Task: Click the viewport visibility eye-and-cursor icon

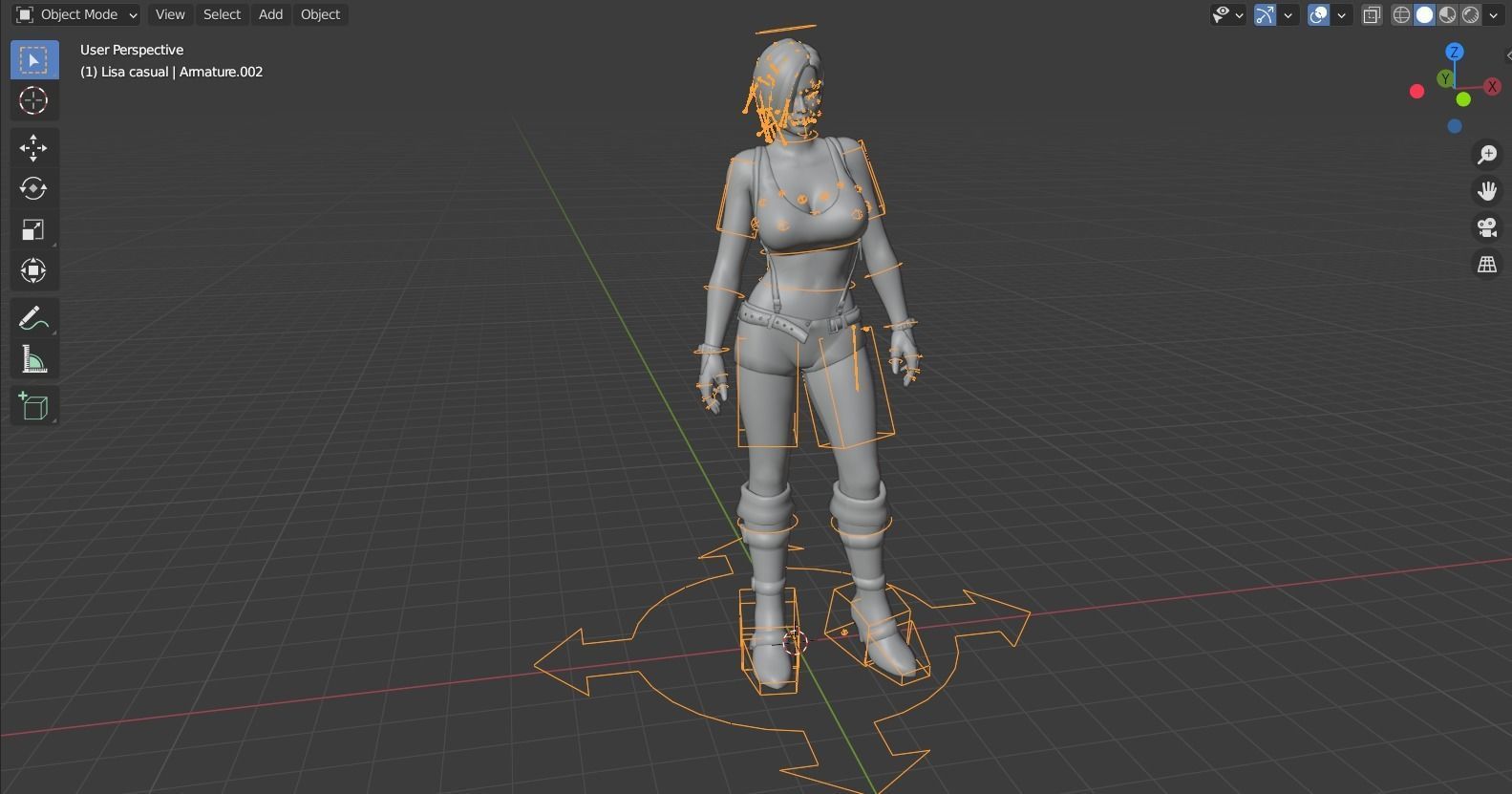Action: (x=1222, y=14)
